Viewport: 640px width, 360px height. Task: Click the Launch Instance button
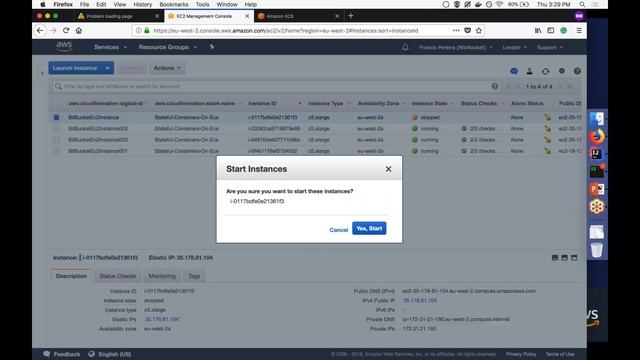[x=75, y=68]
